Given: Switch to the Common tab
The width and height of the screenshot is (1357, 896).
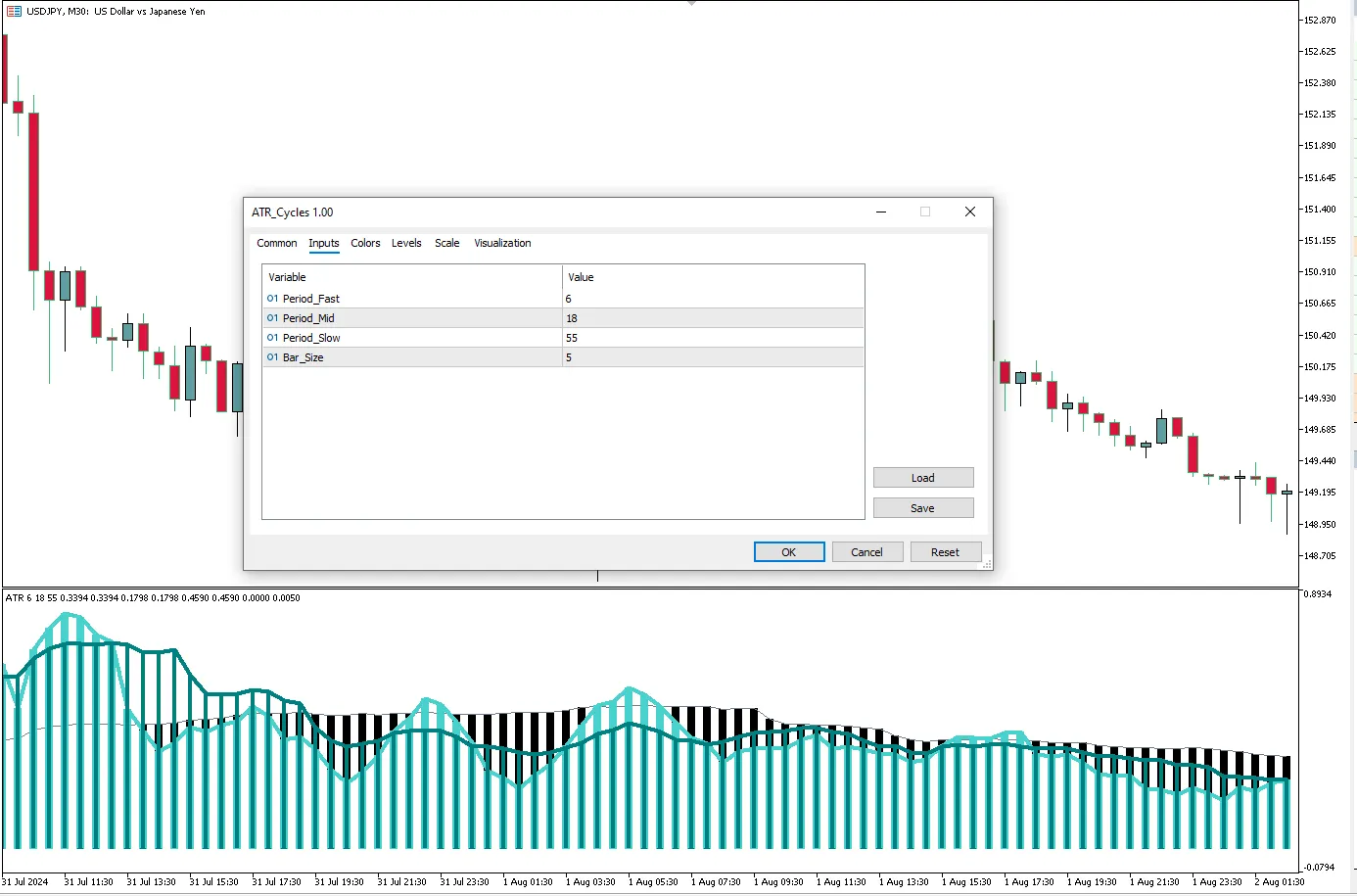Looking at the screenshot, I should click(276, 243).
